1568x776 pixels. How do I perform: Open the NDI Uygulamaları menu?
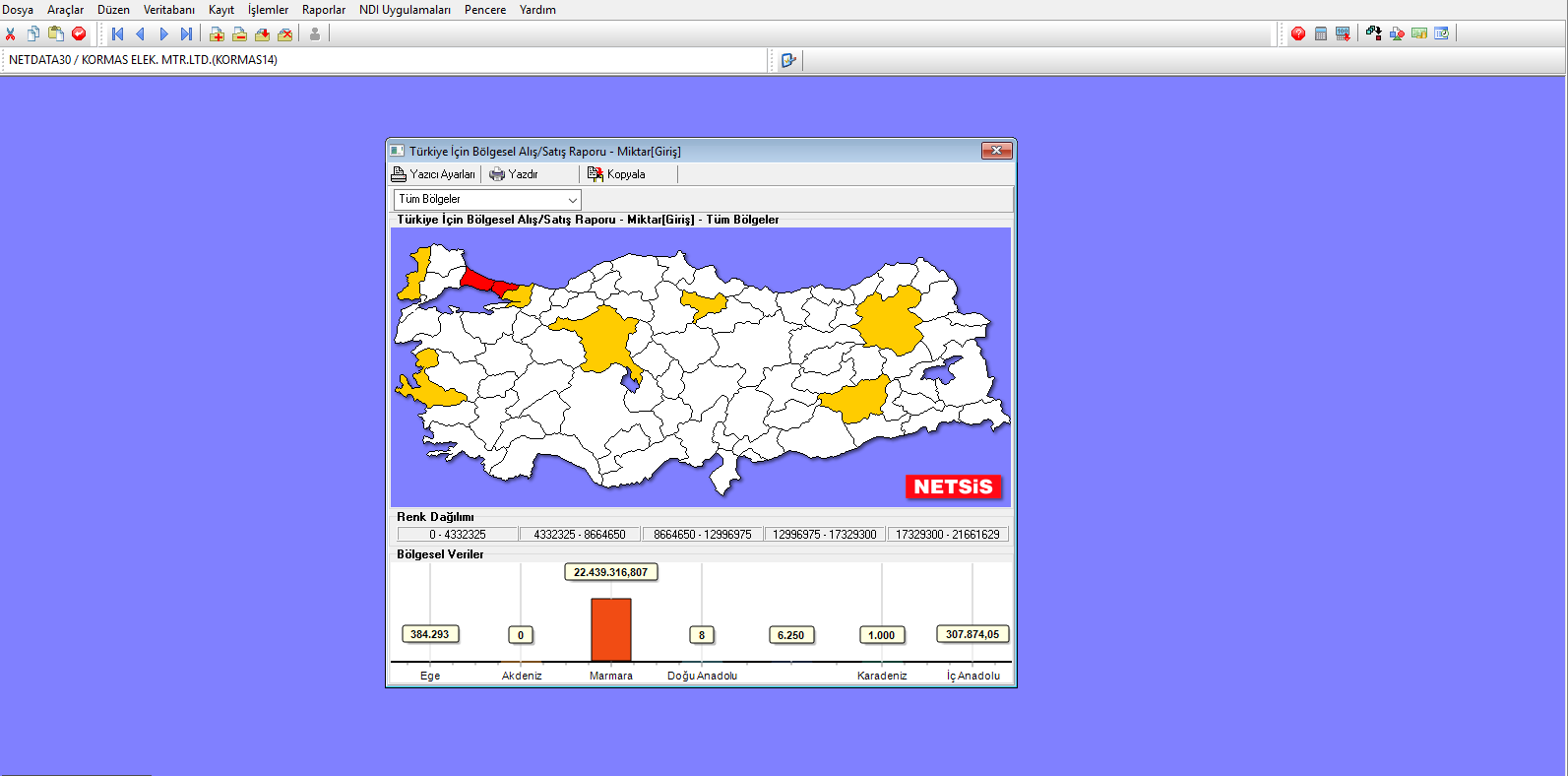coord(405,10)
